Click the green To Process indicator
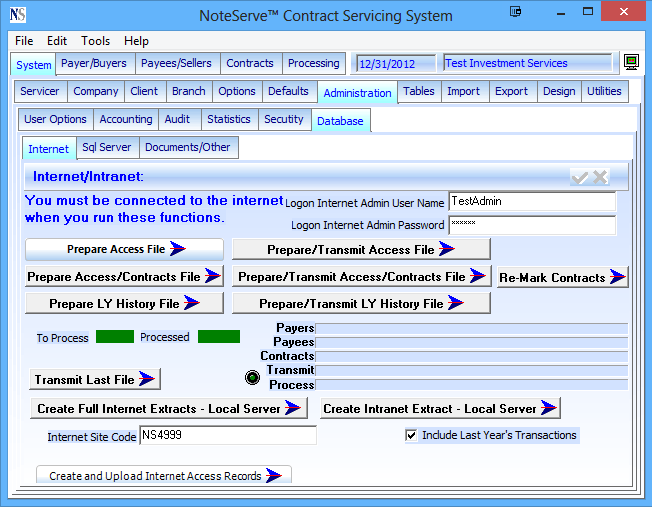The height and width of the screenshot is (507, 652). [x=114, y=337]
